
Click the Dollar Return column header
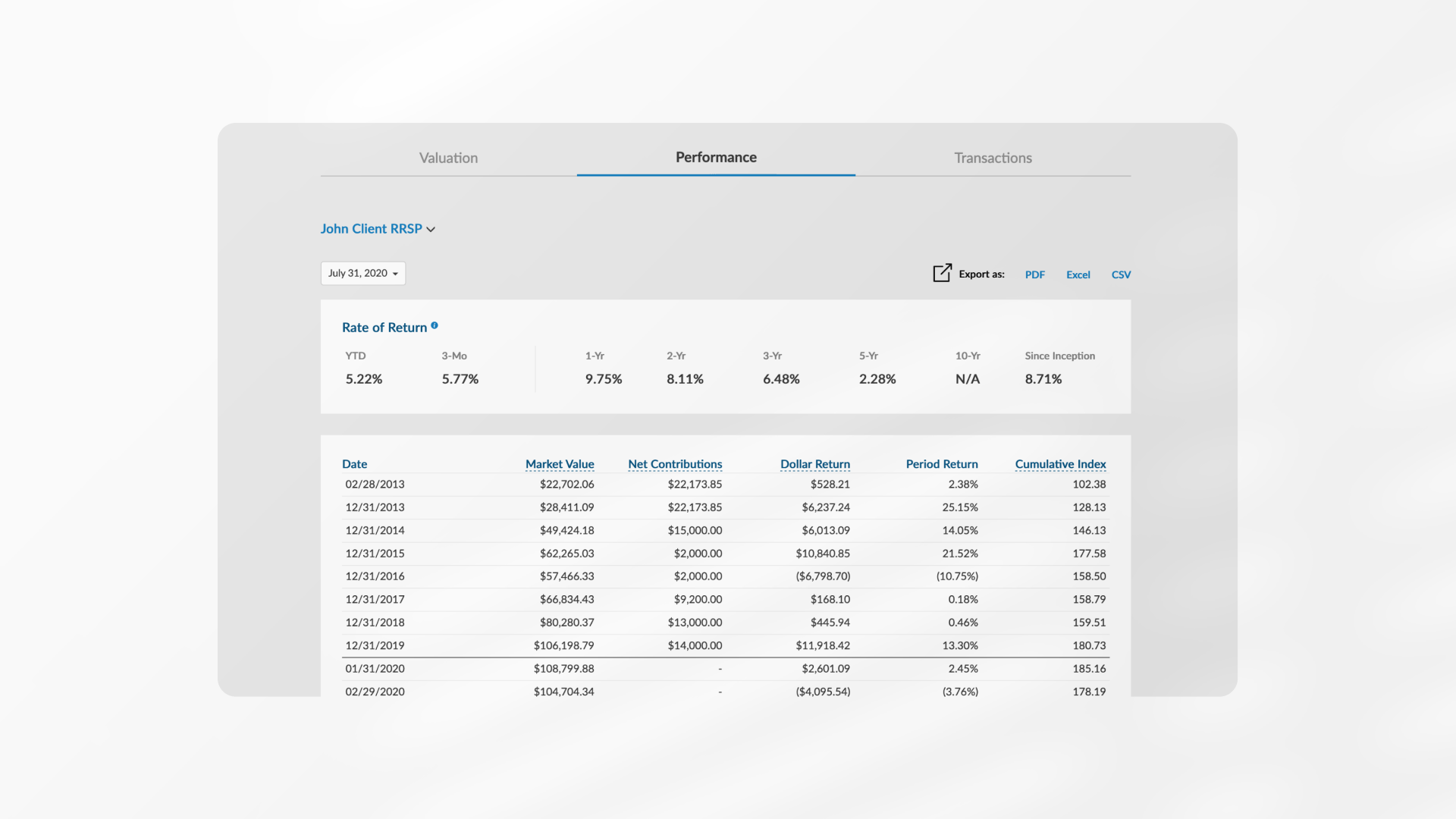tap(815, 464)
